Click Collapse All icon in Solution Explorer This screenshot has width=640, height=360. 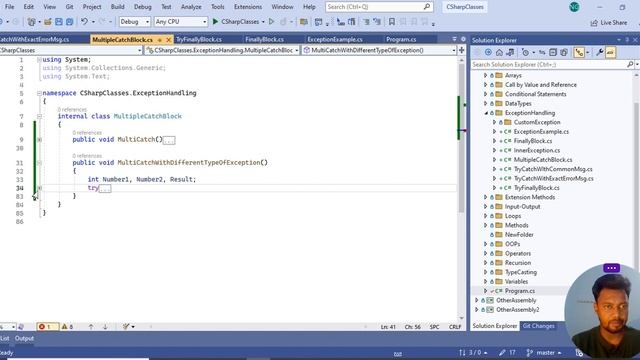(x=553, y=53)
